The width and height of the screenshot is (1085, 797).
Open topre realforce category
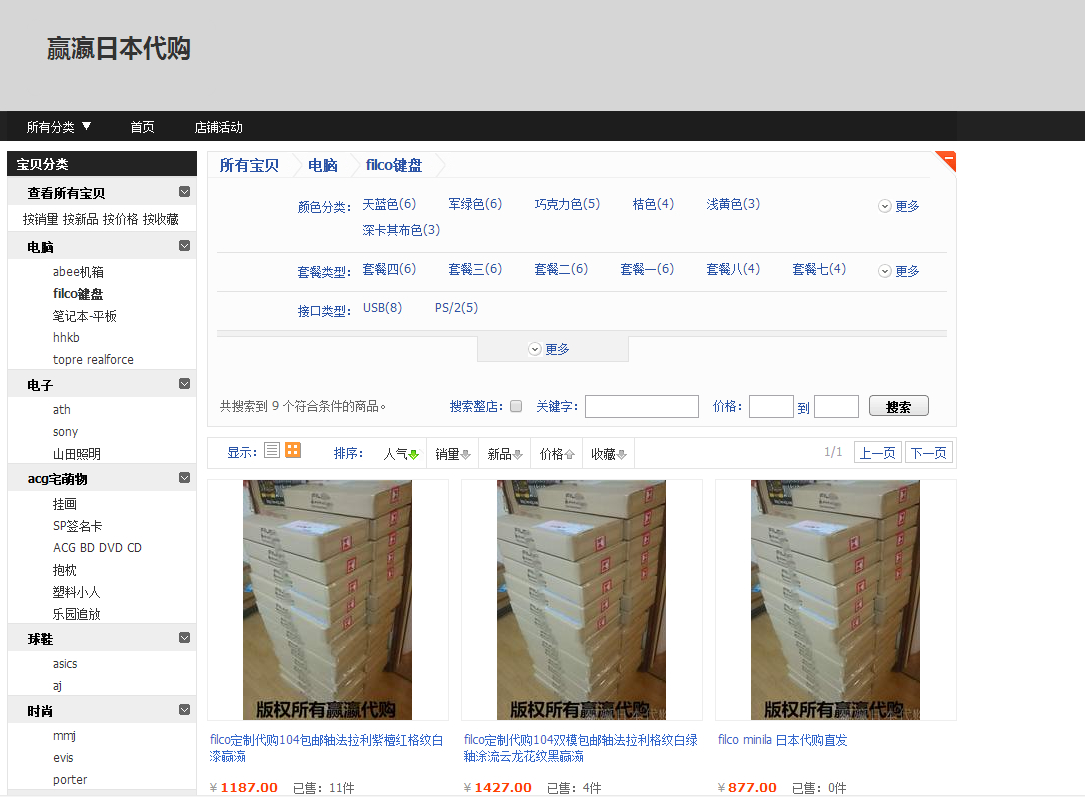coord(93,360)
